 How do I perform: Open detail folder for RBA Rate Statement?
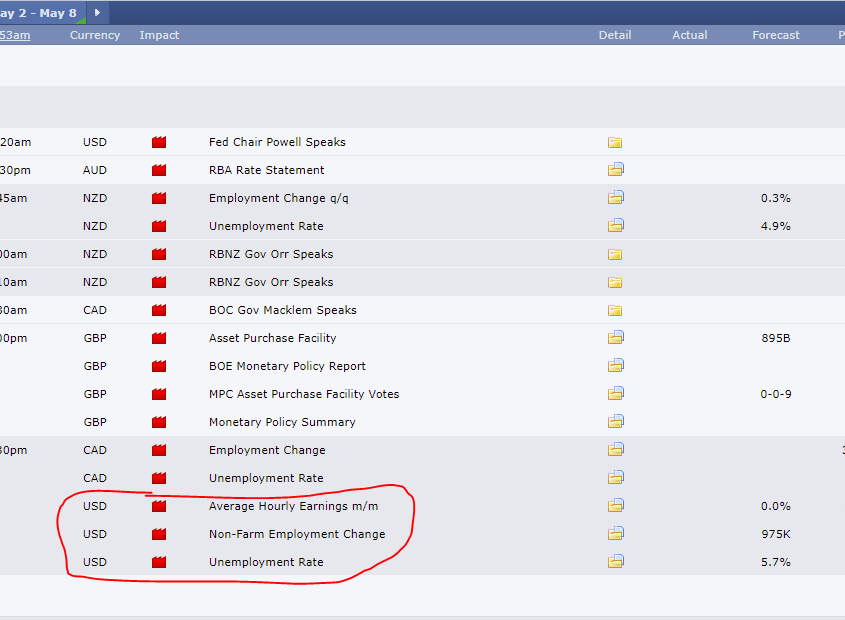click(615, 170)
